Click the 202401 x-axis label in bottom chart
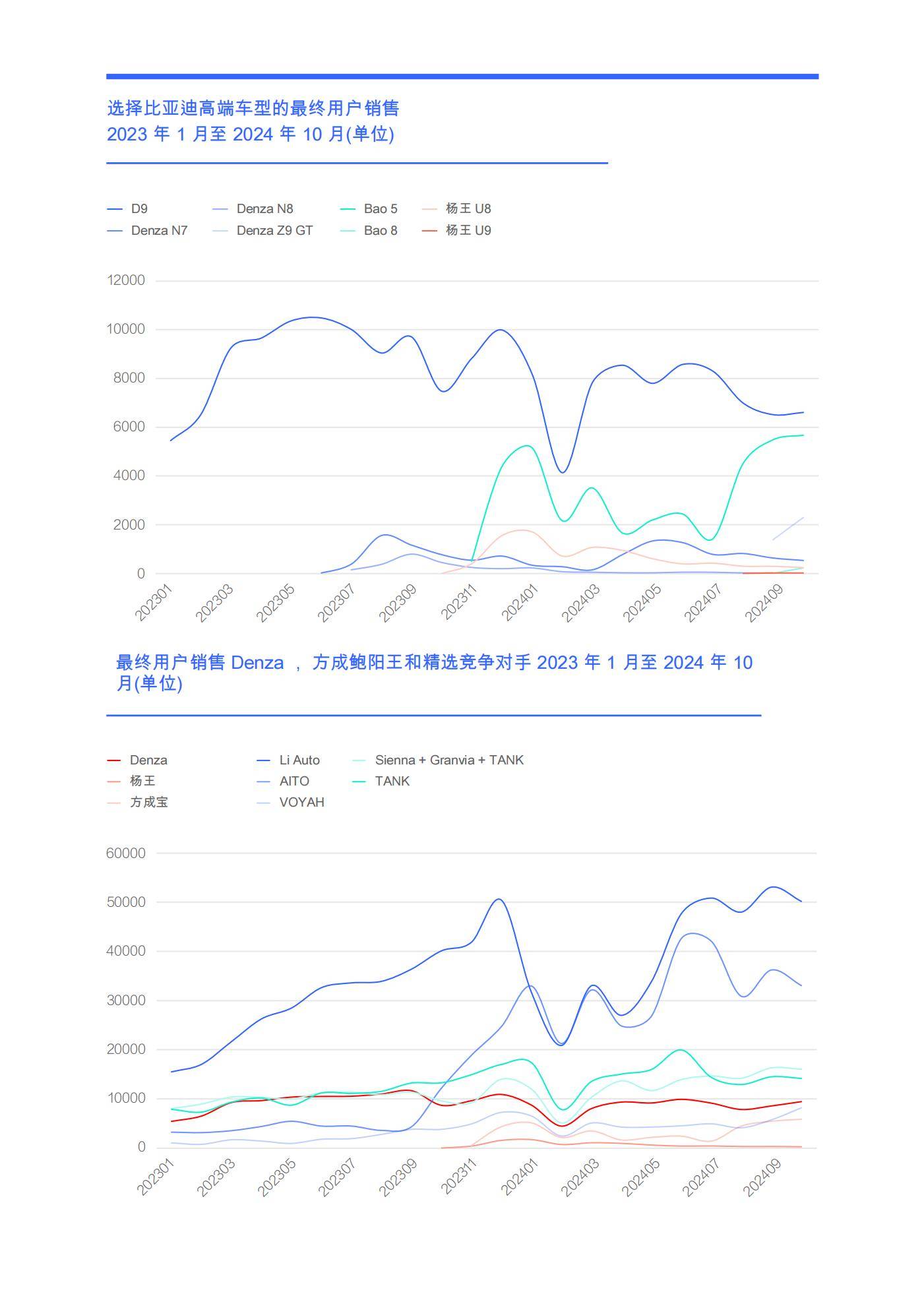Viewport: 924px width, 1298px height. (520, 1178)
